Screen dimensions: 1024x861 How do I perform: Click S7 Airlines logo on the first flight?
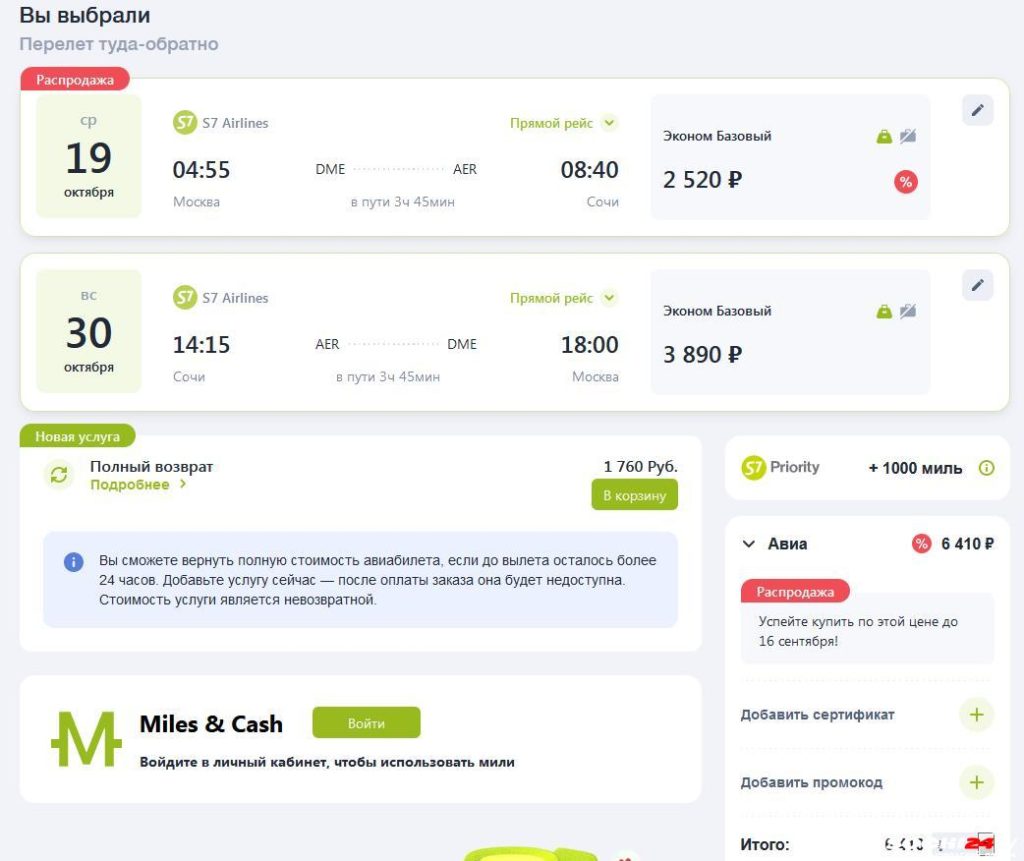pos(185,123)
